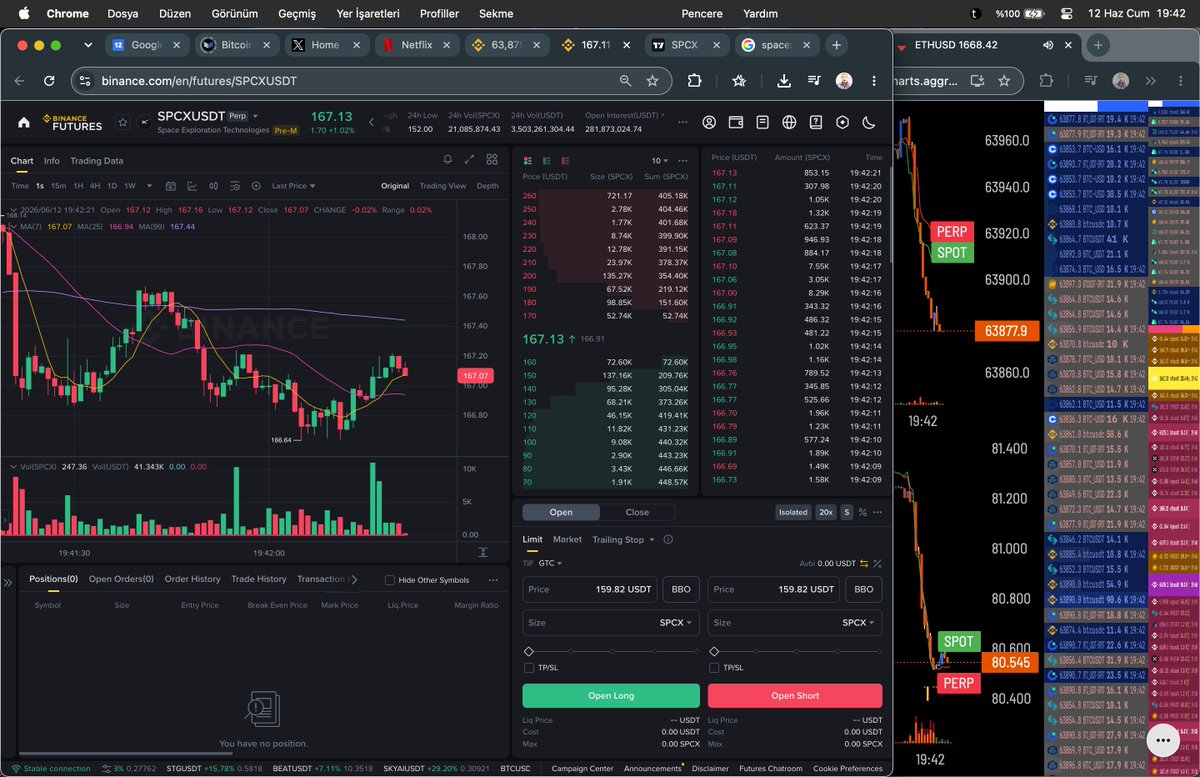Open short Size unit SPCX dropdown

[858, 622]
